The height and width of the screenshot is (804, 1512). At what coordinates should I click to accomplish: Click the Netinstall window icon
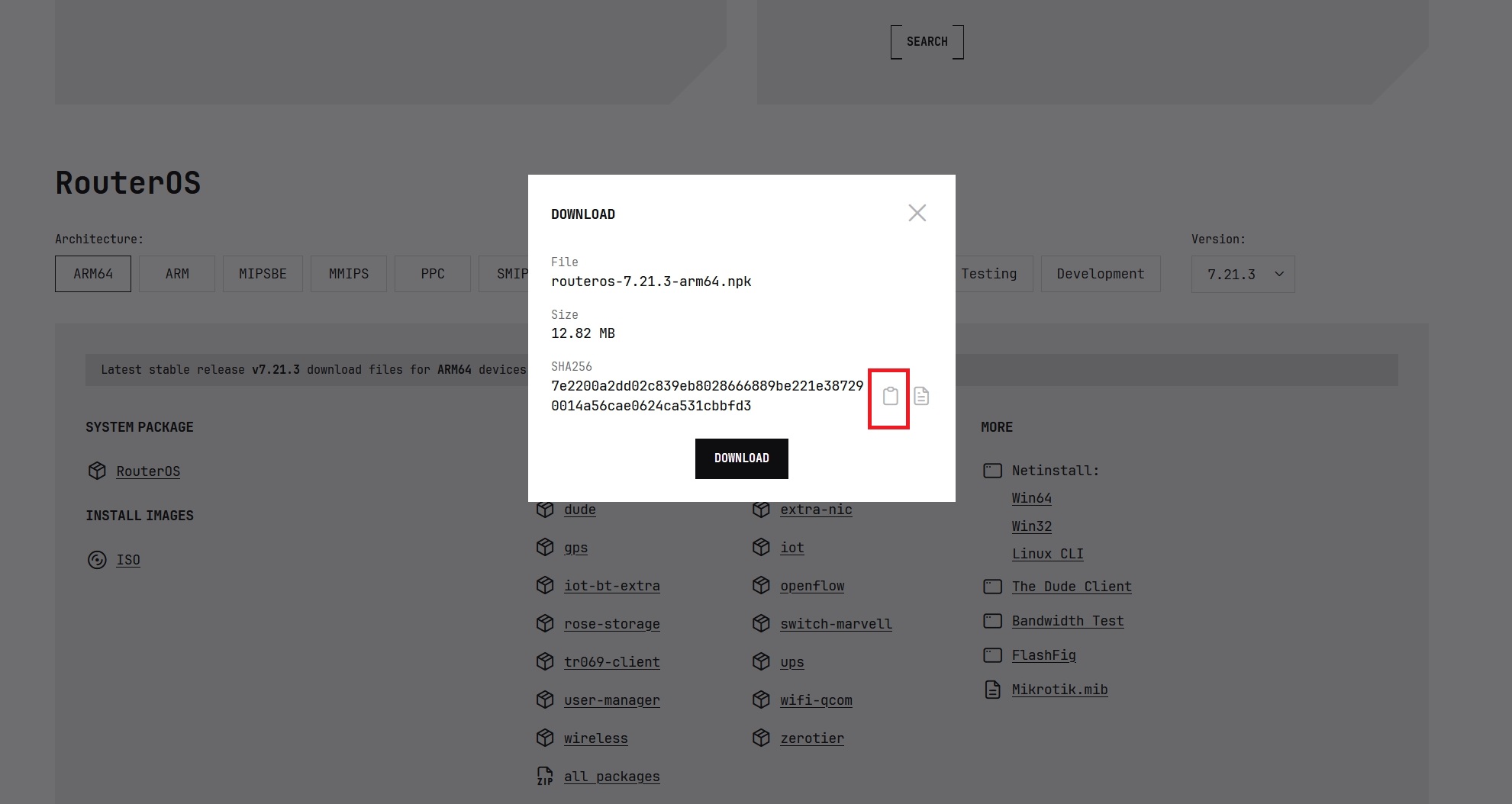click(992, 471)
